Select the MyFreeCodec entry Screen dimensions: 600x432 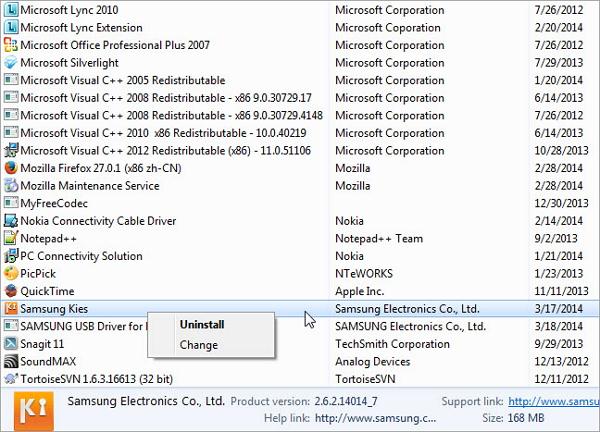click(x=54, y=203)
